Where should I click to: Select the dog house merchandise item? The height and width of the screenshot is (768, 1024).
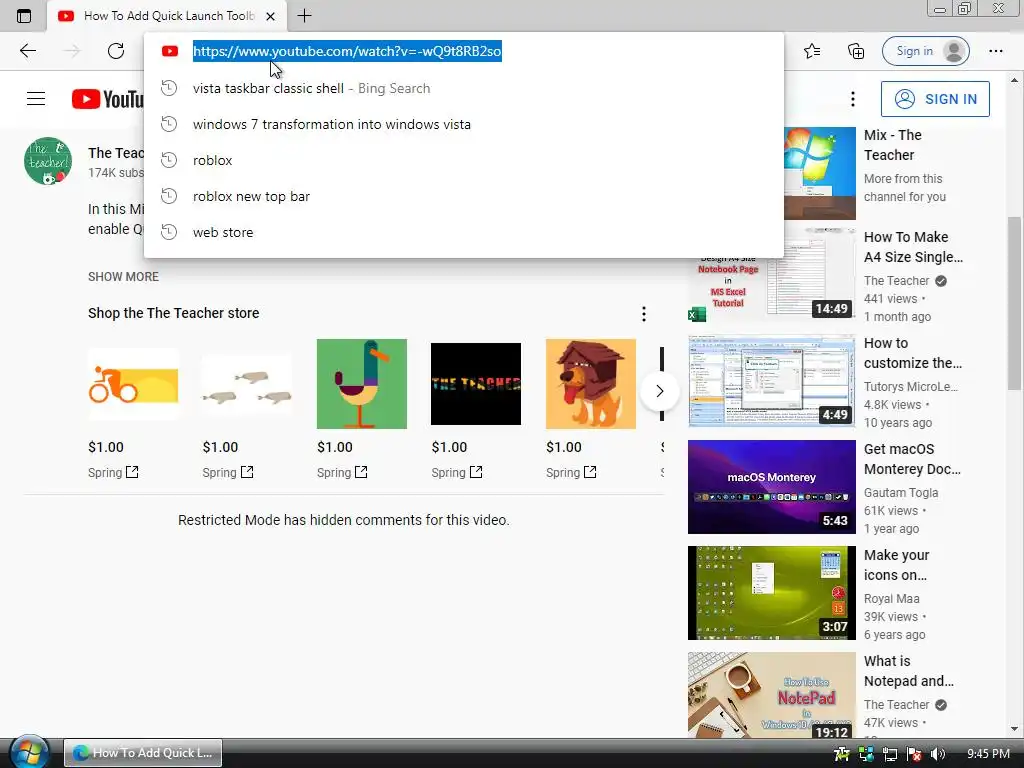(591, 384)
